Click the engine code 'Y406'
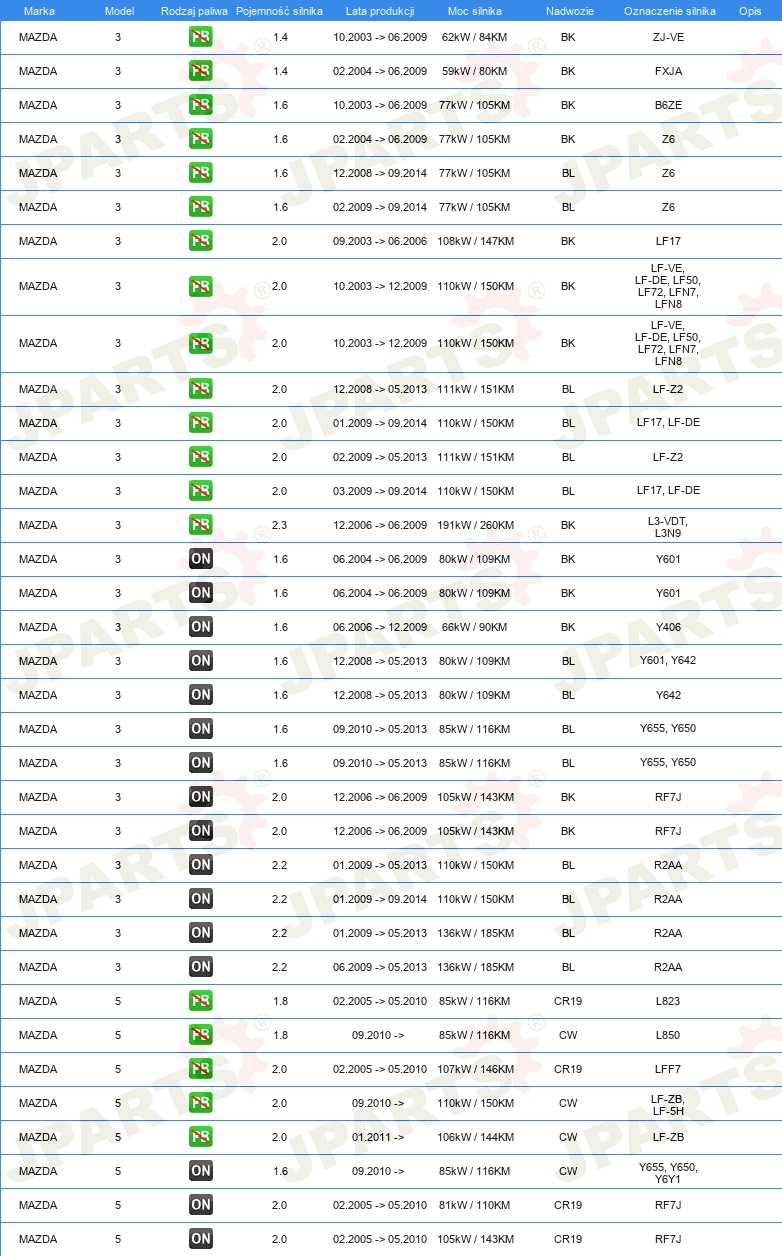 pyautogui.click(x=668, y=628)
